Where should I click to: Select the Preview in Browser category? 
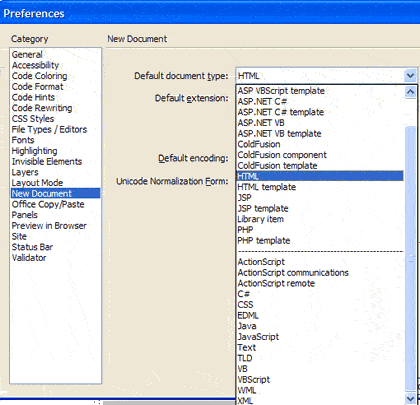click(49, 226)
